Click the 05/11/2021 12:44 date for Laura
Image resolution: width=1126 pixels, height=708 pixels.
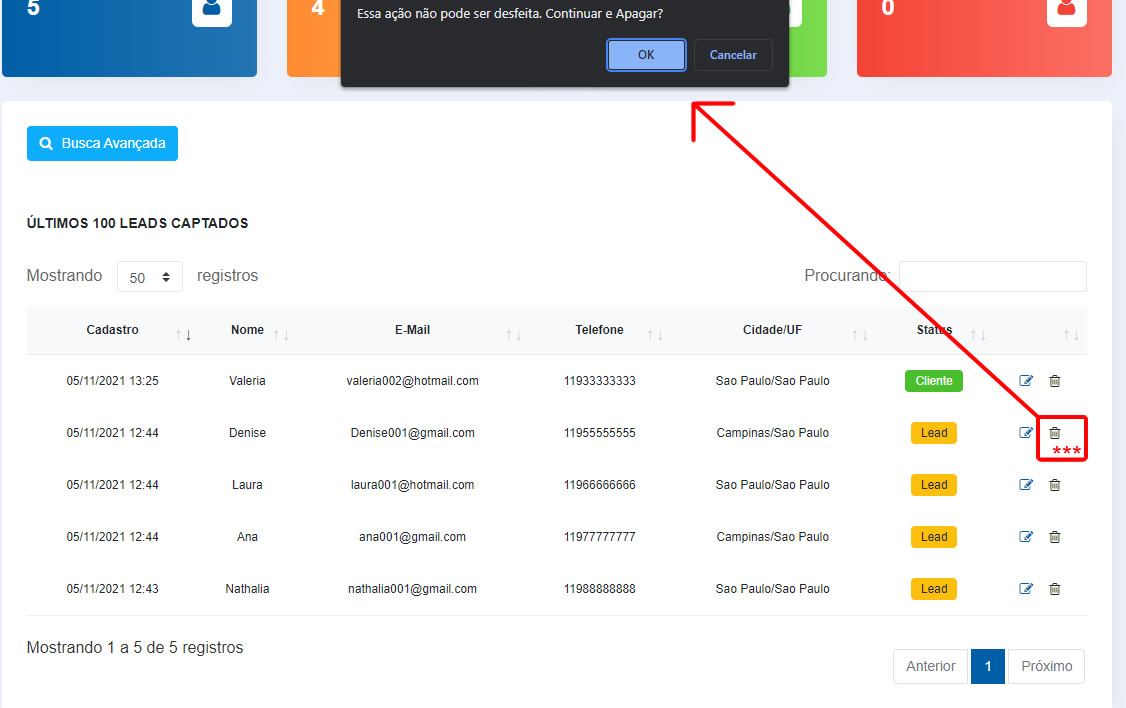tap(113, 485)
